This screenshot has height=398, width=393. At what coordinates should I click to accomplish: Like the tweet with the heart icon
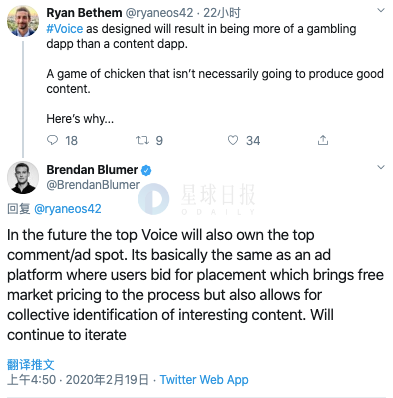tap(233, 140)
